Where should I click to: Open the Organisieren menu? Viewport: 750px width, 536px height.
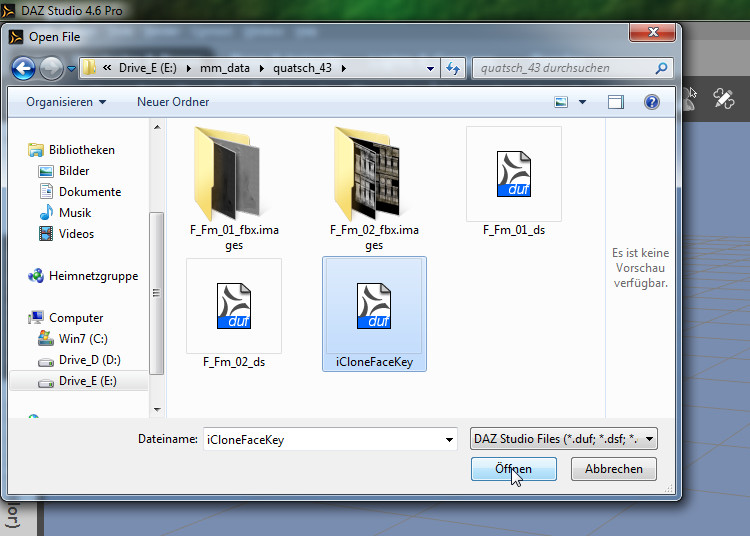click(66, 102)
